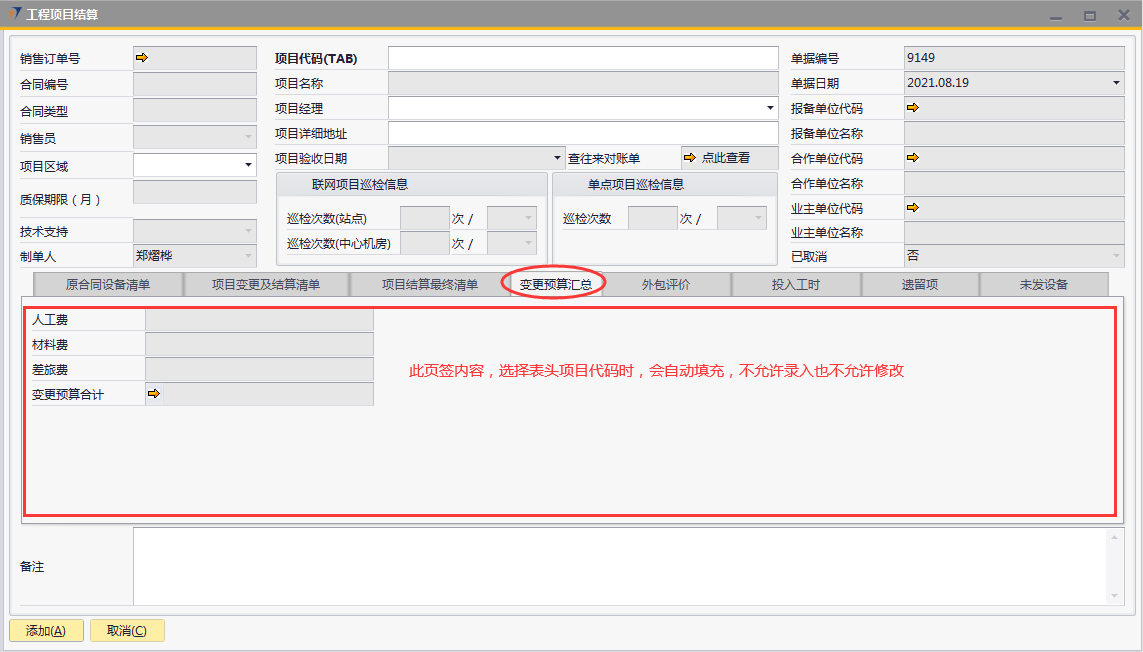
Task: Click the 变更预算合计 link arrow icon
Action: pyautogui.click(x=153, y=394)
